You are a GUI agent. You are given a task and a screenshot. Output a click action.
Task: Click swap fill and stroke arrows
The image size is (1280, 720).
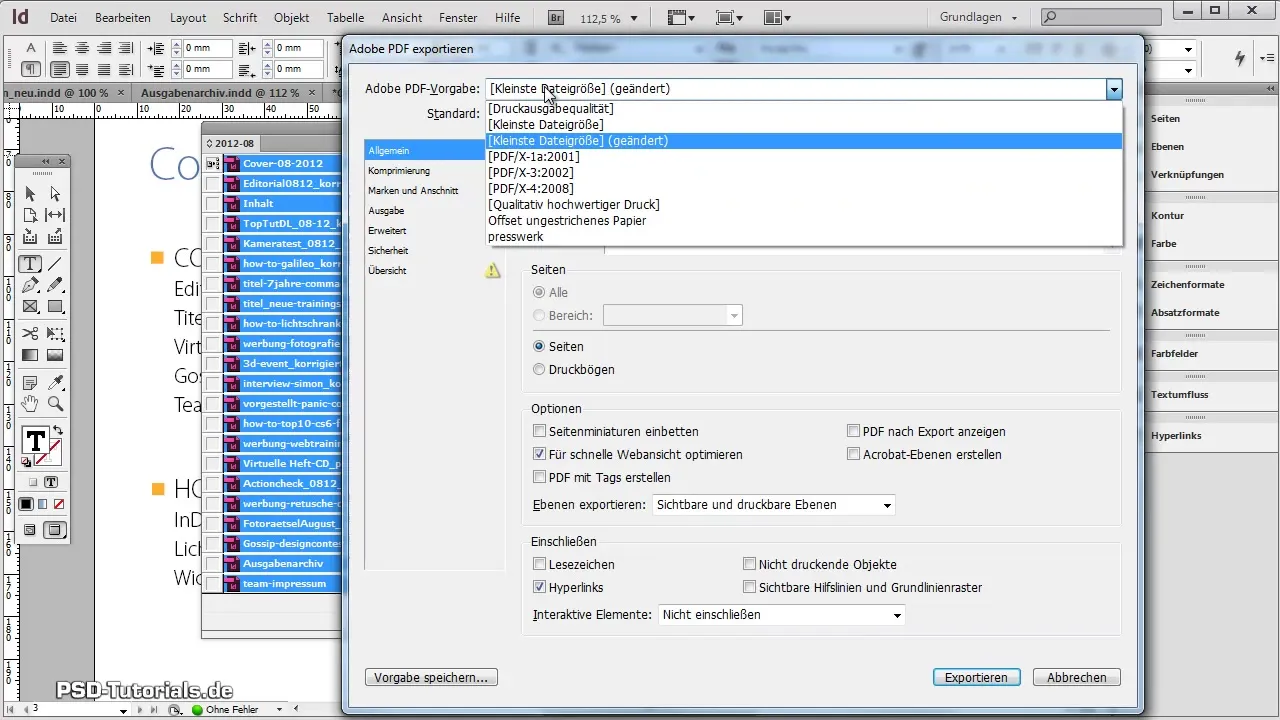click(57, 431)
